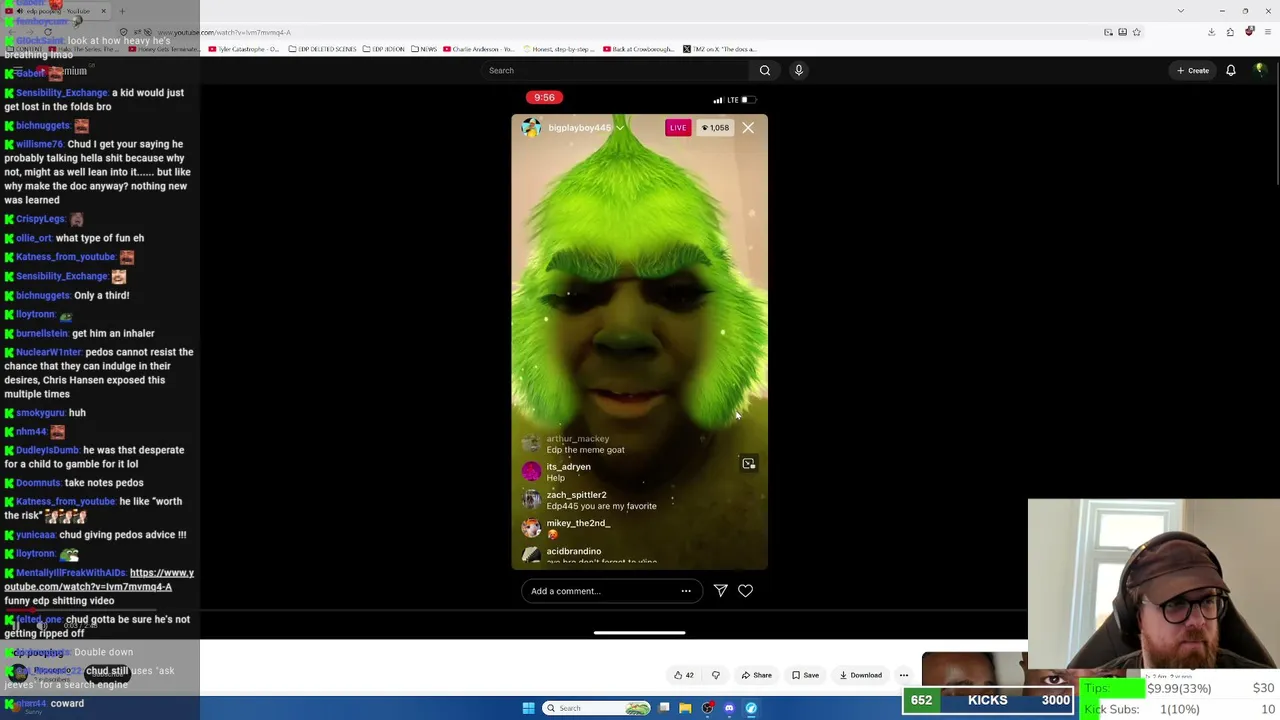Open the YouTube account avatar menu
This screenshot has height=720, width=1280.
pyautogui.click(x=1260, y=70)
